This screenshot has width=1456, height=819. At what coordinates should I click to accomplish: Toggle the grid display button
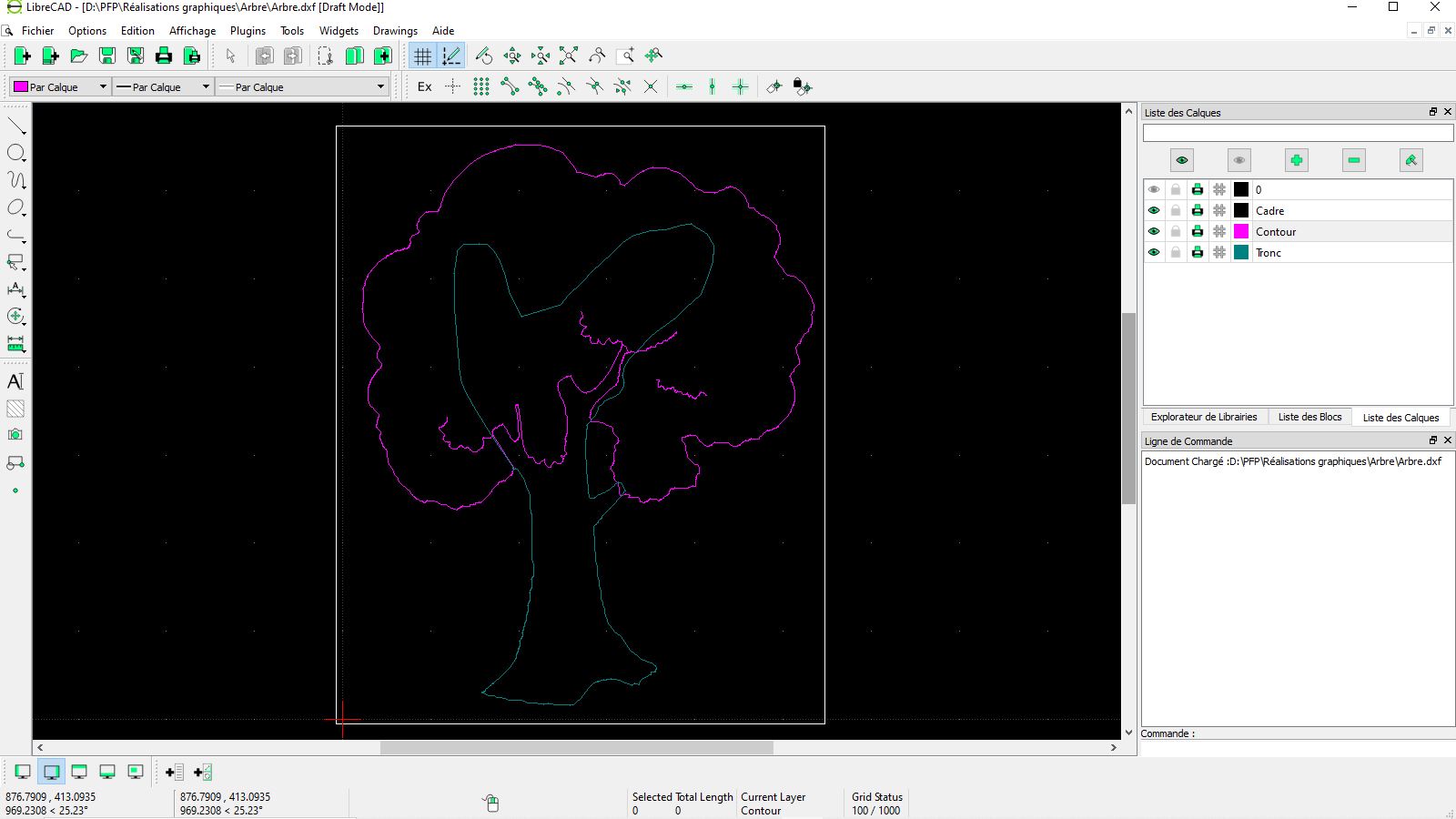click(422, 56)
